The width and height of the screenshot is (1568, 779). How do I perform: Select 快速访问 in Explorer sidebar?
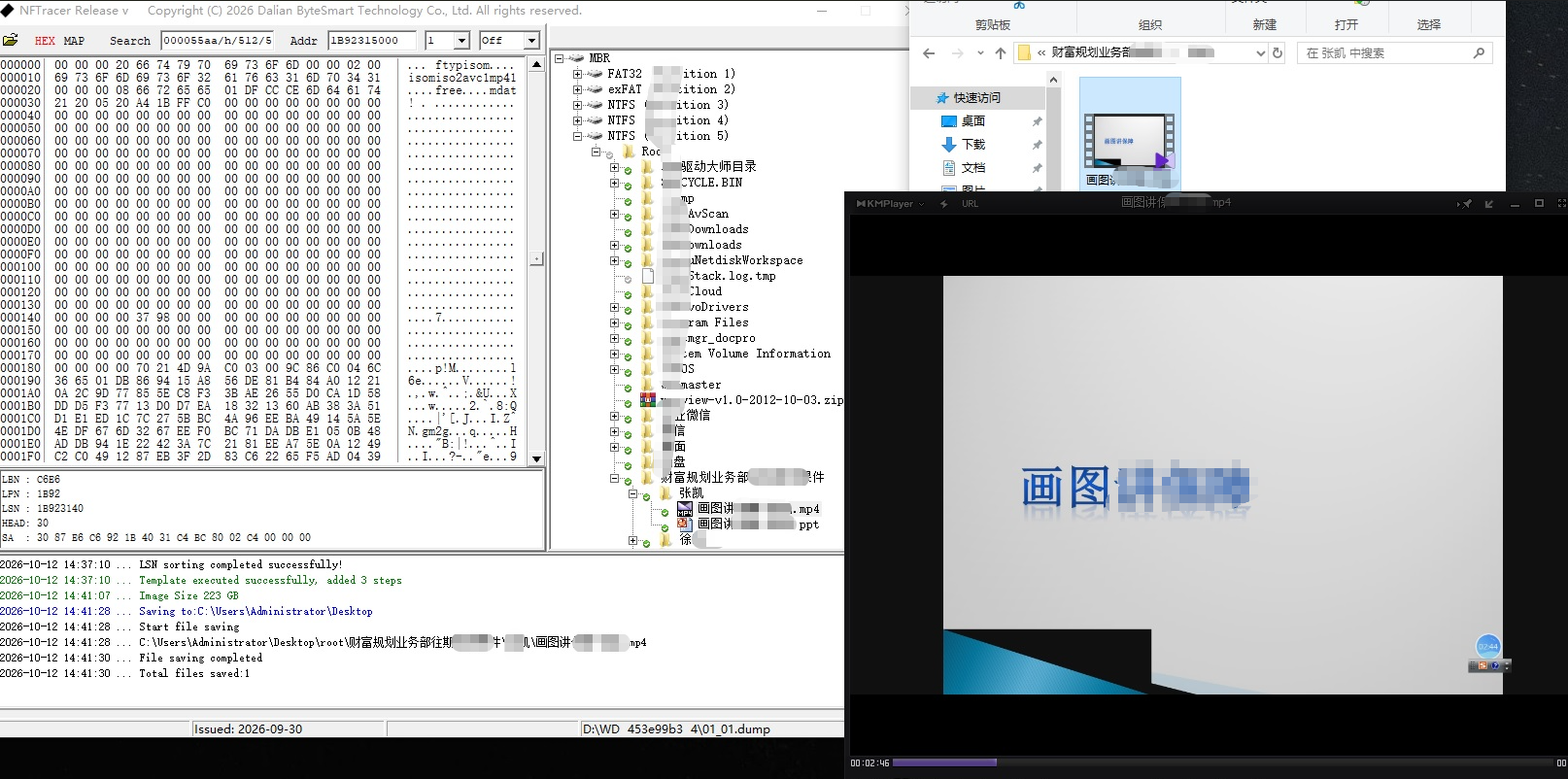pyautogui.click(x=977, y=98)
